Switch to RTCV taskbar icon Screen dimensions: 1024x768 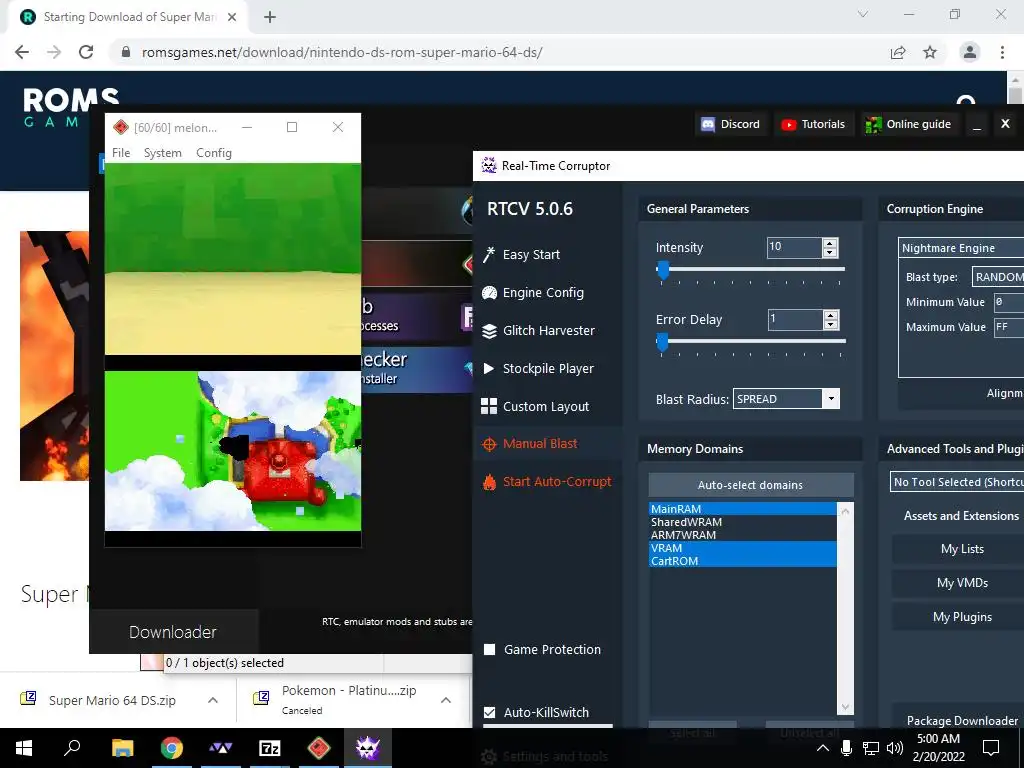pyautogui.click(x=368, y=748)
